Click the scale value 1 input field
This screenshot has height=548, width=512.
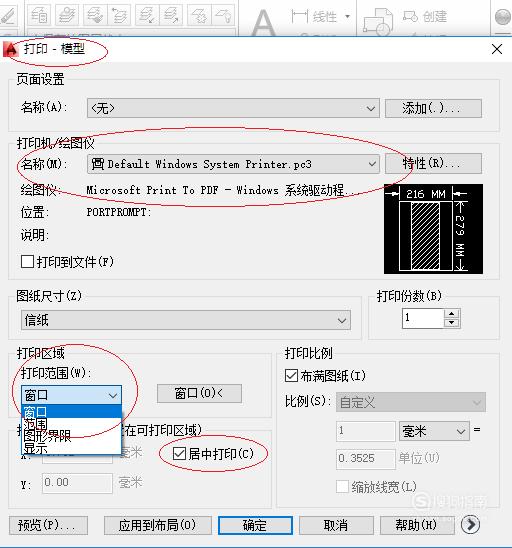pyautogui.click(x=366, y=431)
